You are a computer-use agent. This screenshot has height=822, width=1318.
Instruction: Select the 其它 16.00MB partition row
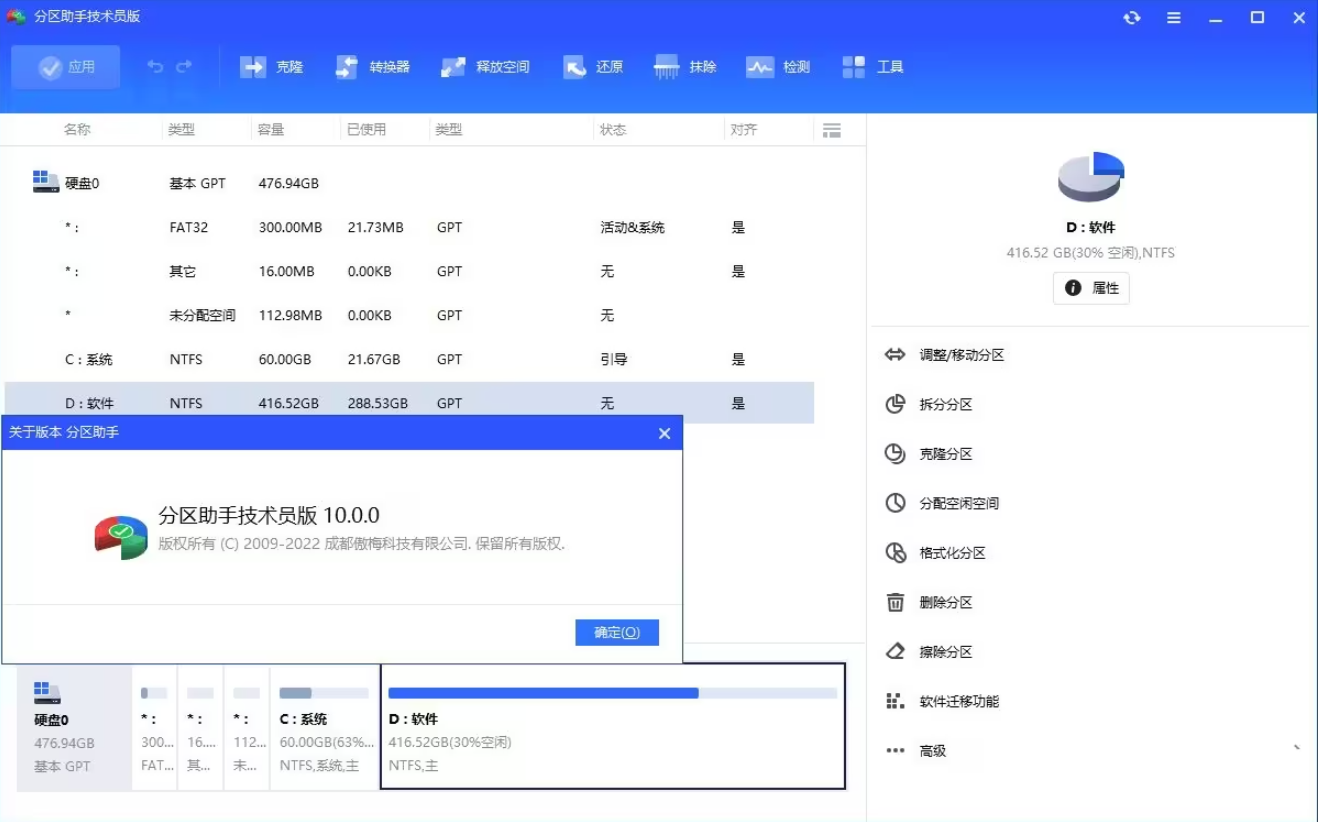coord(409,271)
